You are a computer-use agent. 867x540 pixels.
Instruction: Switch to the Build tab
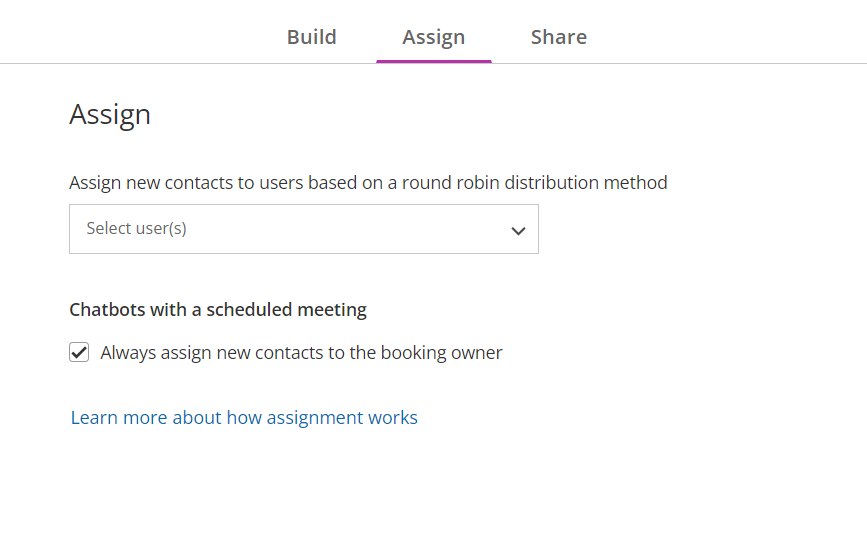pyautogui.click(x=311, y=37)
